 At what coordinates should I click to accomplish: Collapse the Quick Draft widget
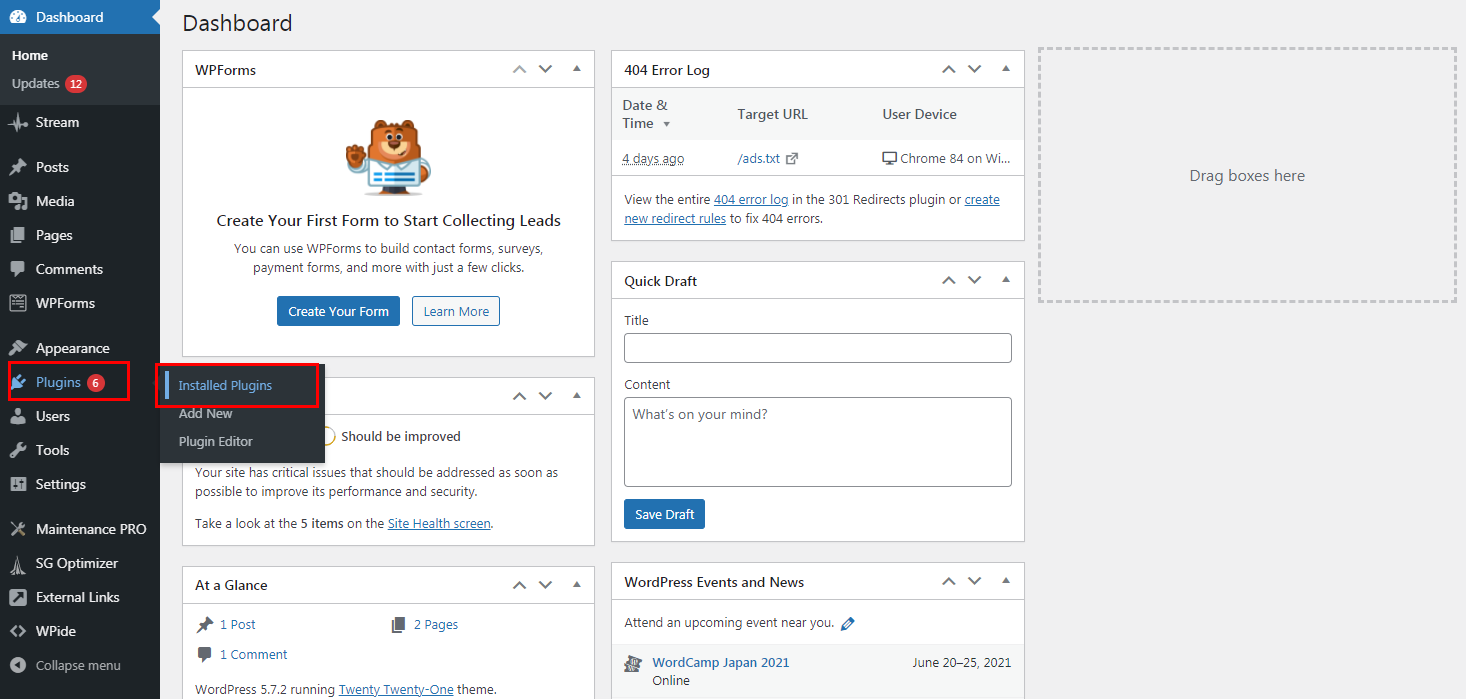click(1006, 280)
